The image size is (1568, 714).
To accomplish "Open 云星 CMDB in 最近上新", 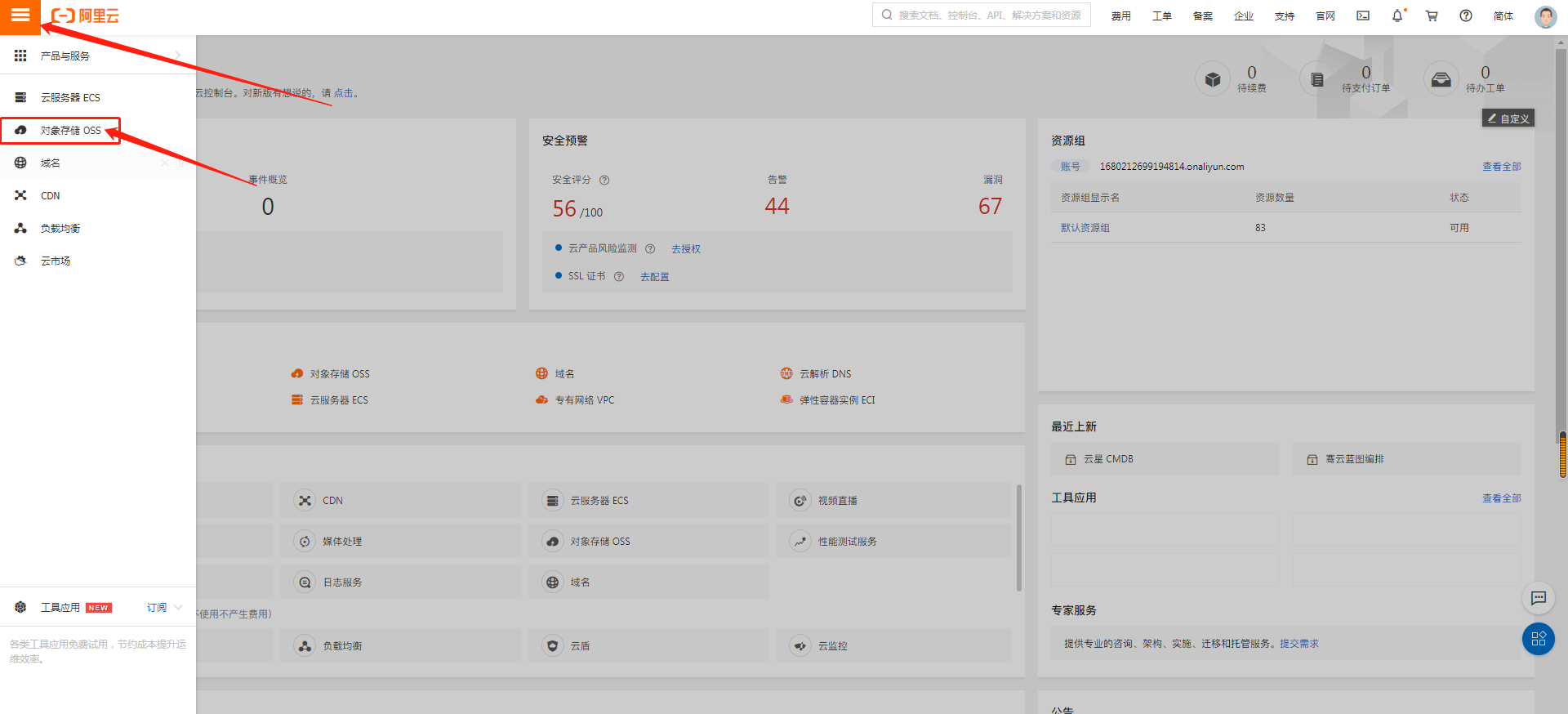I will [1165, 459].
